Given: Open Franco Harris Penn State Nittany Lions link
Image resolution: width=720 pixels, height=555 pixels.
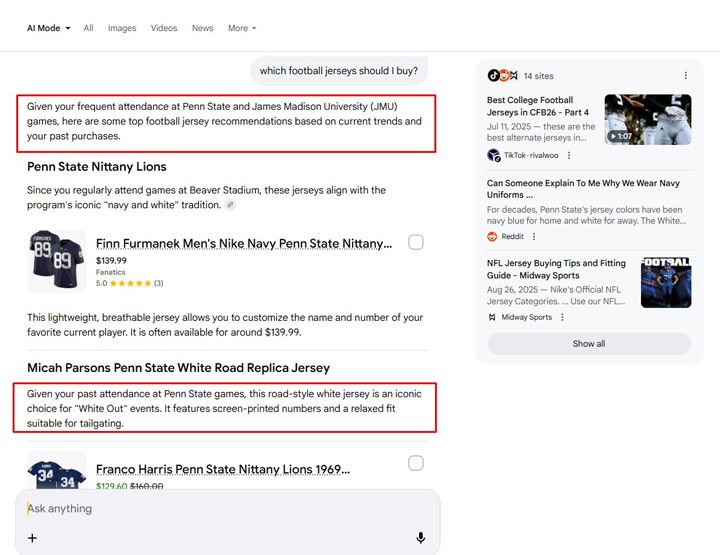Looking at the screenshot, I should pyautogui.click(x=222, y=469).
